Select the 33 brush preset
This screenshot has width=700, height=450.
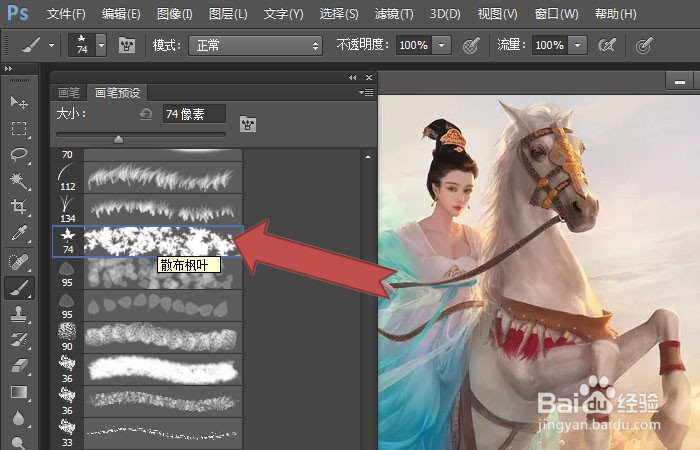click(x=147, y=433)
